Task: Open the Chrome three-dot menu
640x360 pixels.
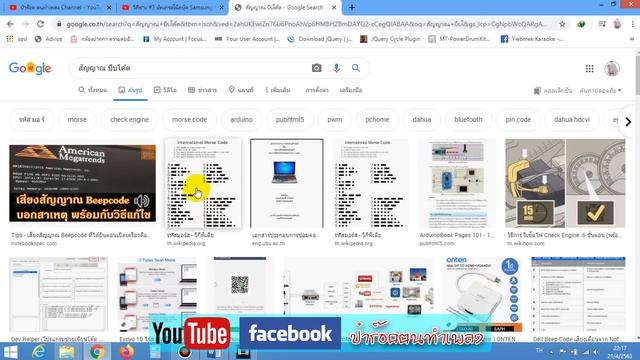Action: coord(633,24)
